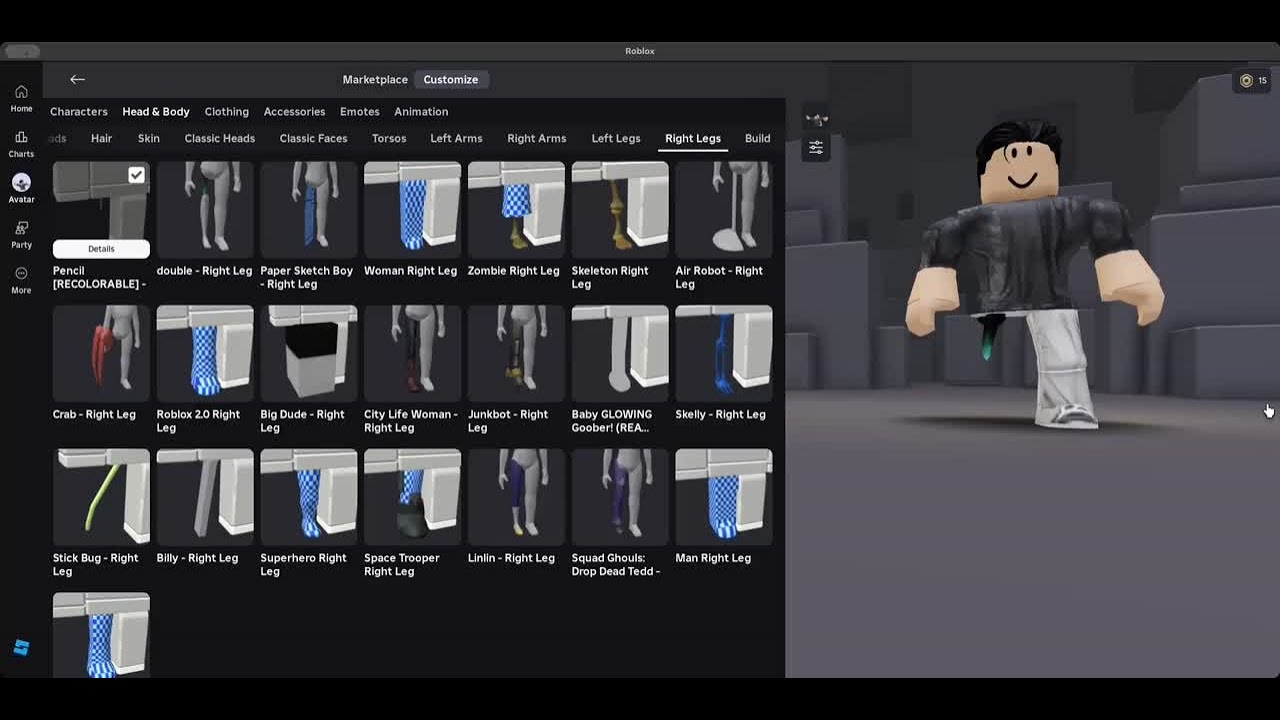Click the Details button on Pencil leg
This screenshot has width=1280, height=720.
(x=101, y=249)
